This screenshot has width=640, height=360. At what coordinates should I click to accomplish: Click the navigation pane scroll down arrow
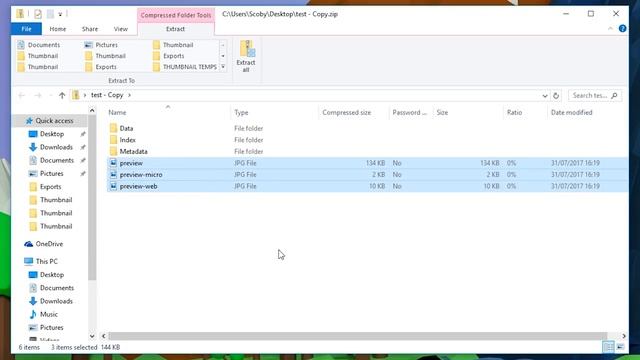(92, 336)
